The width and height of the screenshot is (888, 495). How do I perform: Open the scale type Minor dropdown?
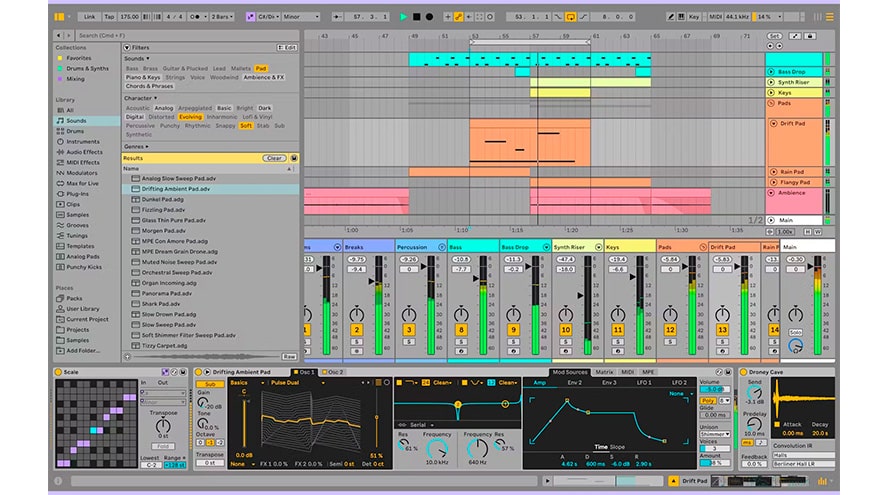pyautogui.click(x=301, y=17)
